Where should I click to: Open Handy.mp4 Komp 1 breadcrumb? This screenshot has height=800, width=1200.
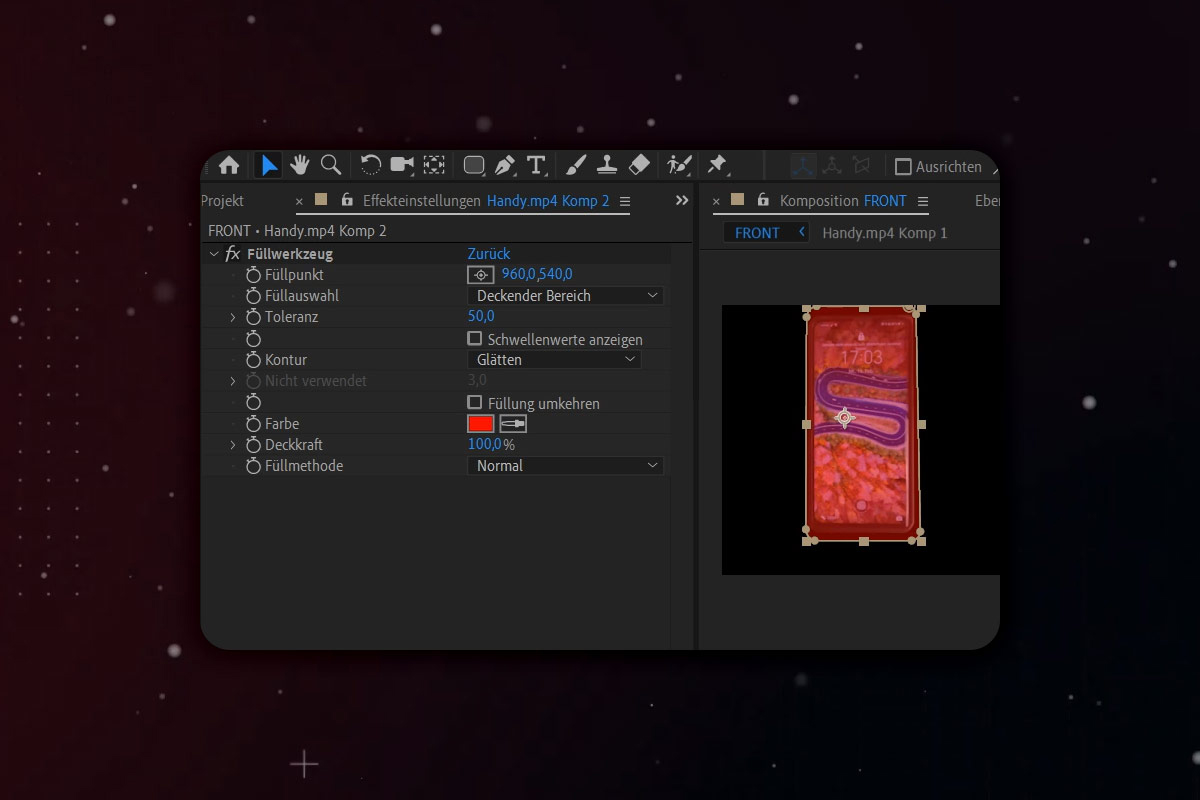[x=884, y=233]
